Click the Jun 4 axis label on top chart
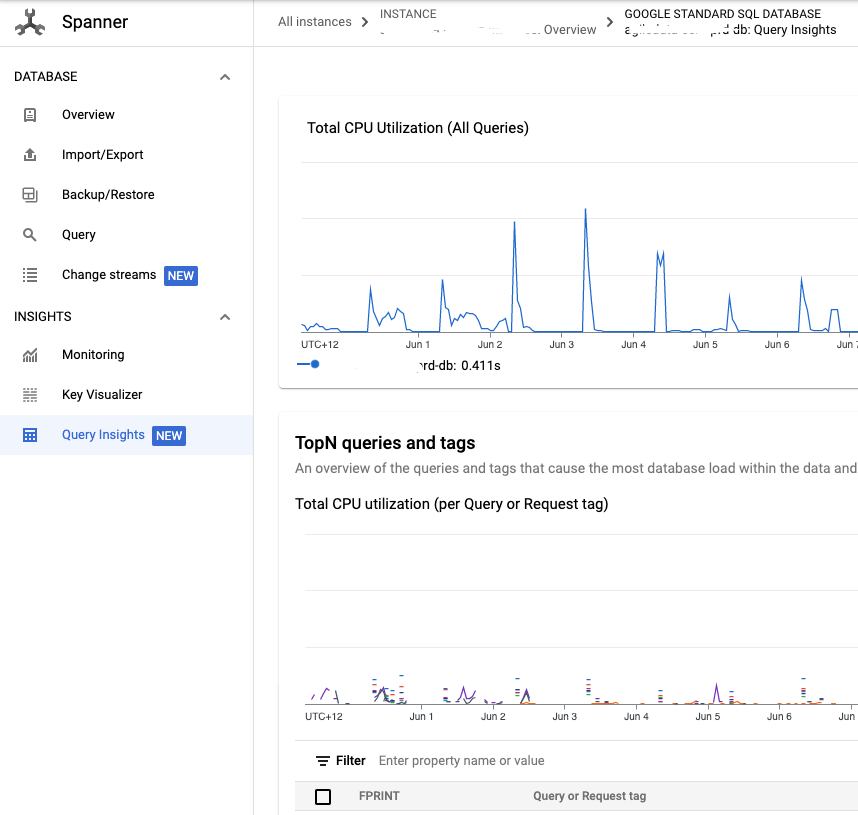Viewport: 858px width, 815px height. coord(633,345)
